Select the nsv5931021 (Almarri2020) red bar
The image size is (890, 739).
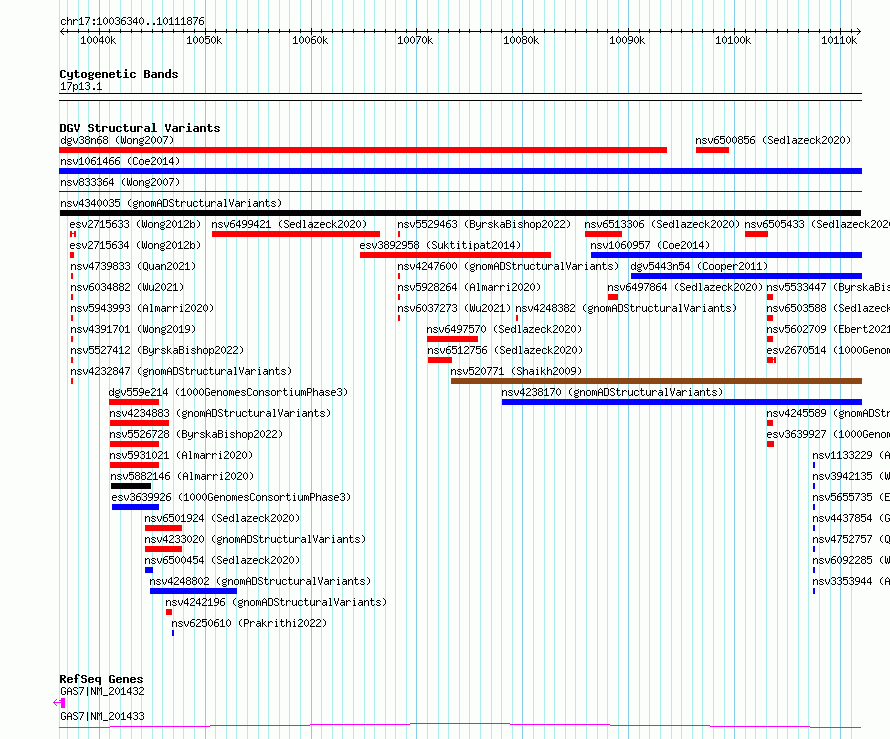point(134,465)
